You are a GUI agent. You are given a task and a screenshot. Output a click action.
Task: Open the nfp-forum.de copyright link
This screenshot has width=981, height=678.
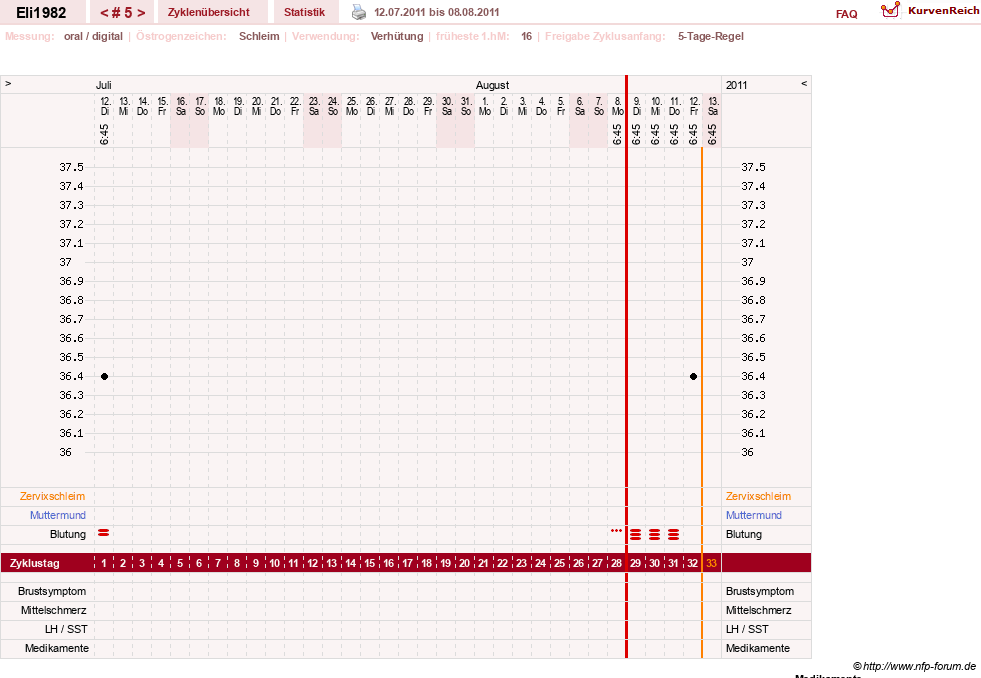(914, 666)
